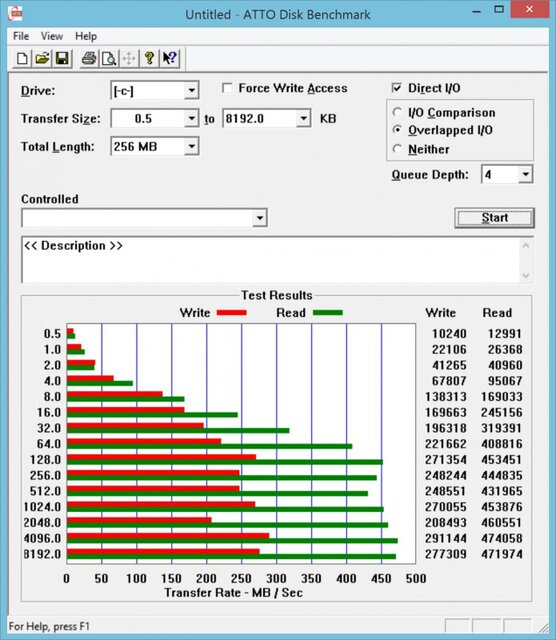Click the Save floppy disk icon

click(x=62, y=58)
